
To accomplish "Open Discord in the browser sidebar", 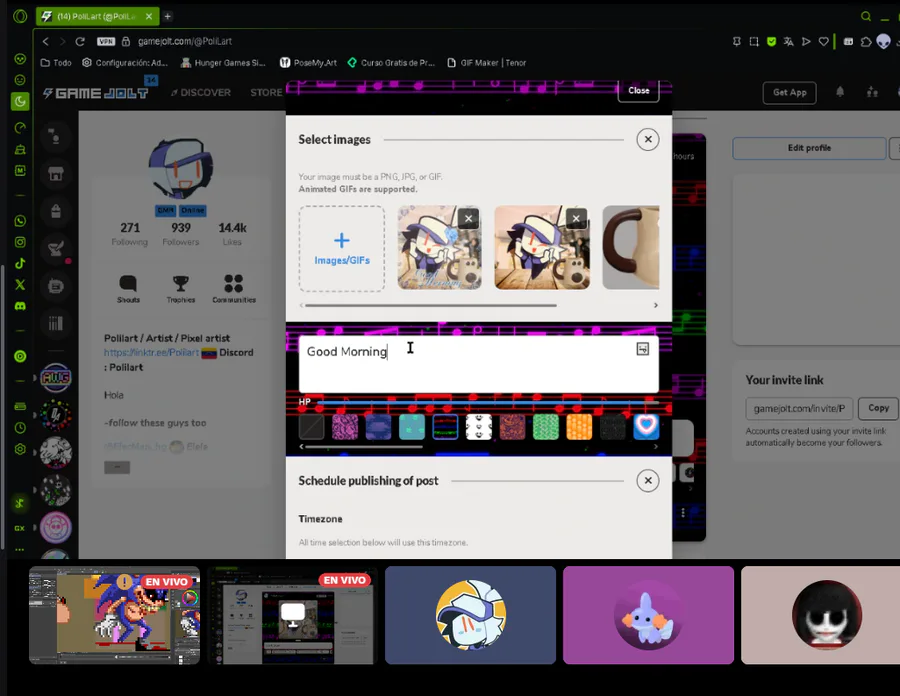I will click(x=20, y=306).
